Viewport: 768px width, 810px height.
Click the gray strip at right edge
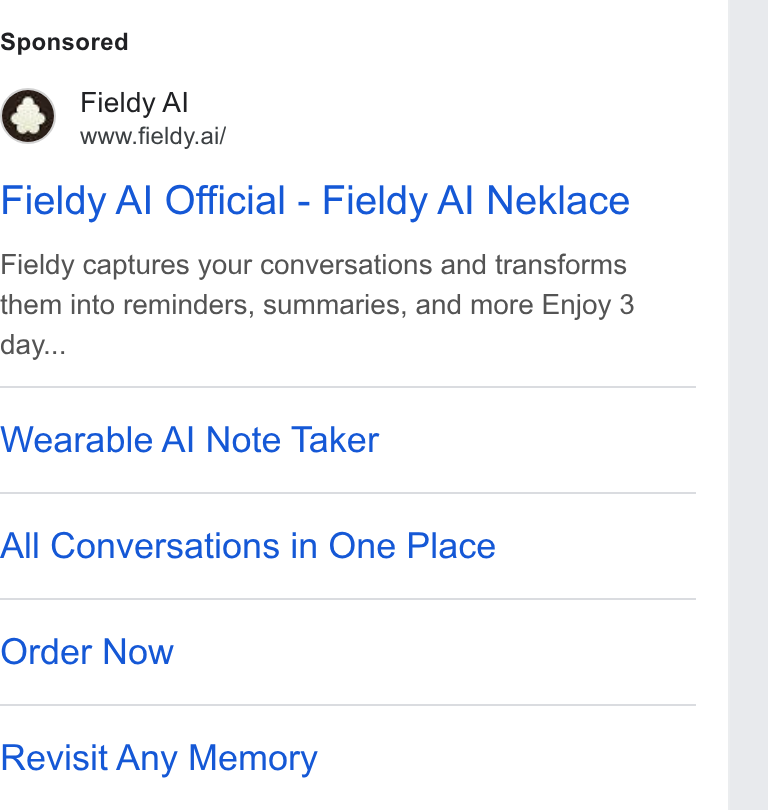point(748,405)
